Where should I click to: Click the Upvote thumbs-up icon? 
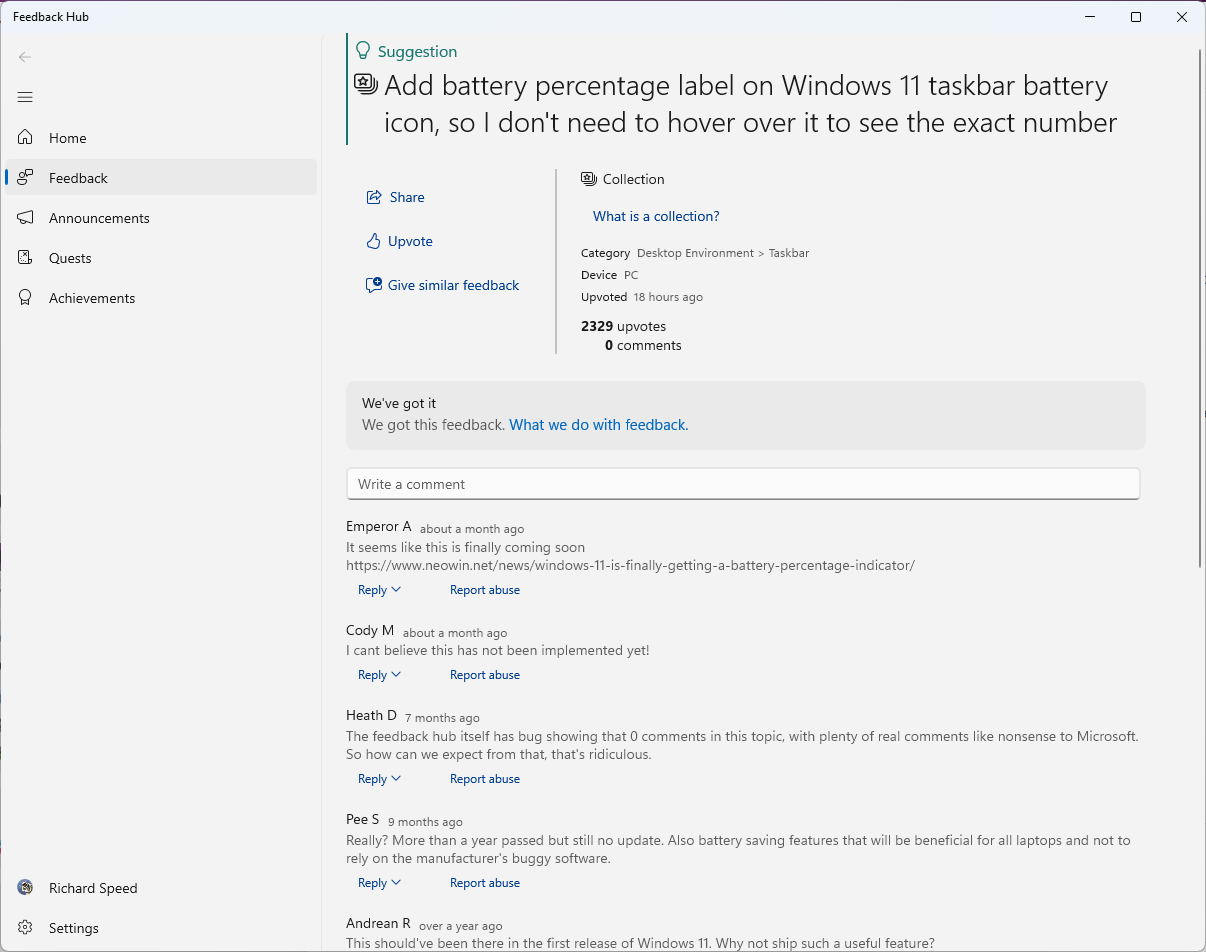pyautogui.click(x=374, y=241)
